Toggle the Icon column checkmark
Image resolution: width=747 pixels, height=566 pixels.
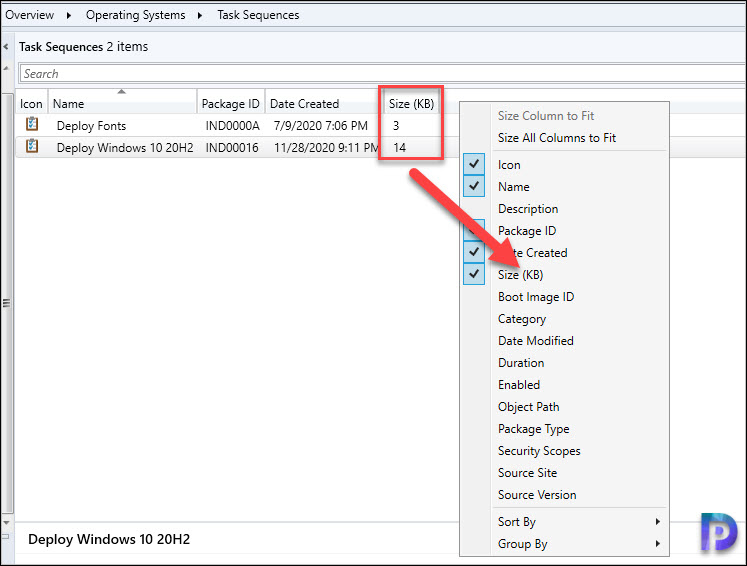click(x=474, y=164)
